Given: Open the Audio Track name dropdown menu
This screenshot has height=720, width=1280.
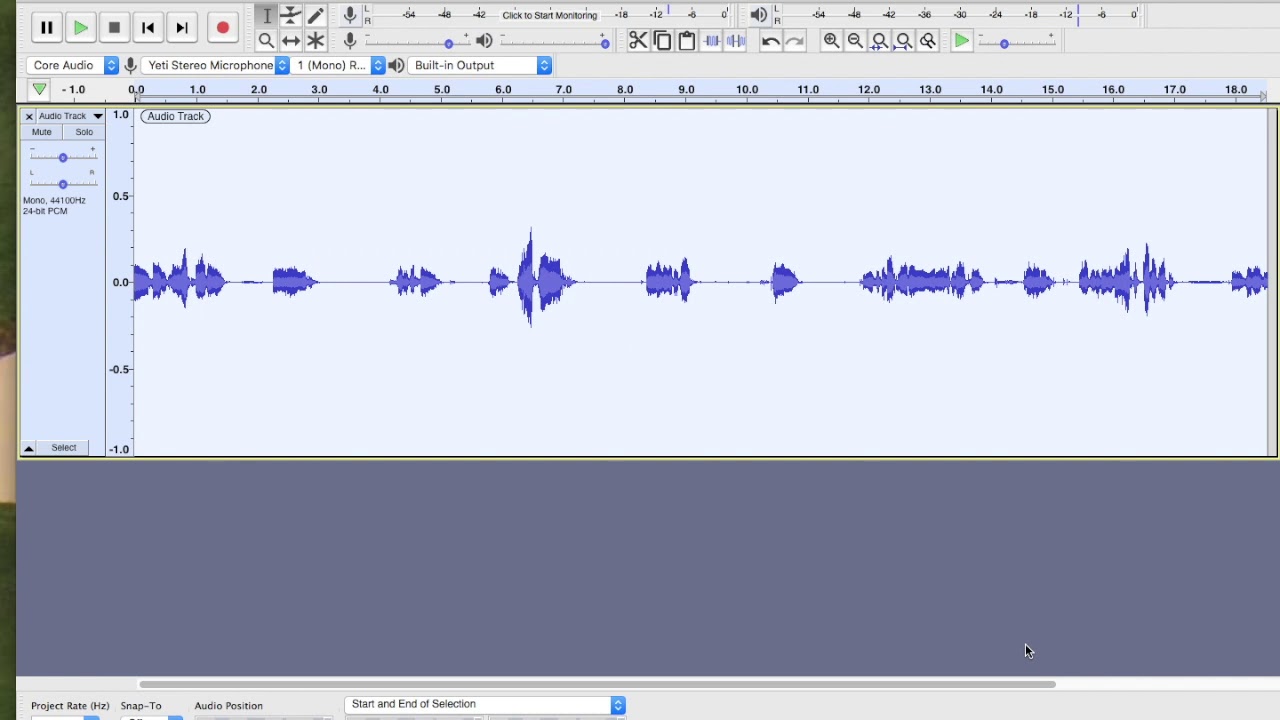Looking at the screenshot, I should [x=70, y=116].
